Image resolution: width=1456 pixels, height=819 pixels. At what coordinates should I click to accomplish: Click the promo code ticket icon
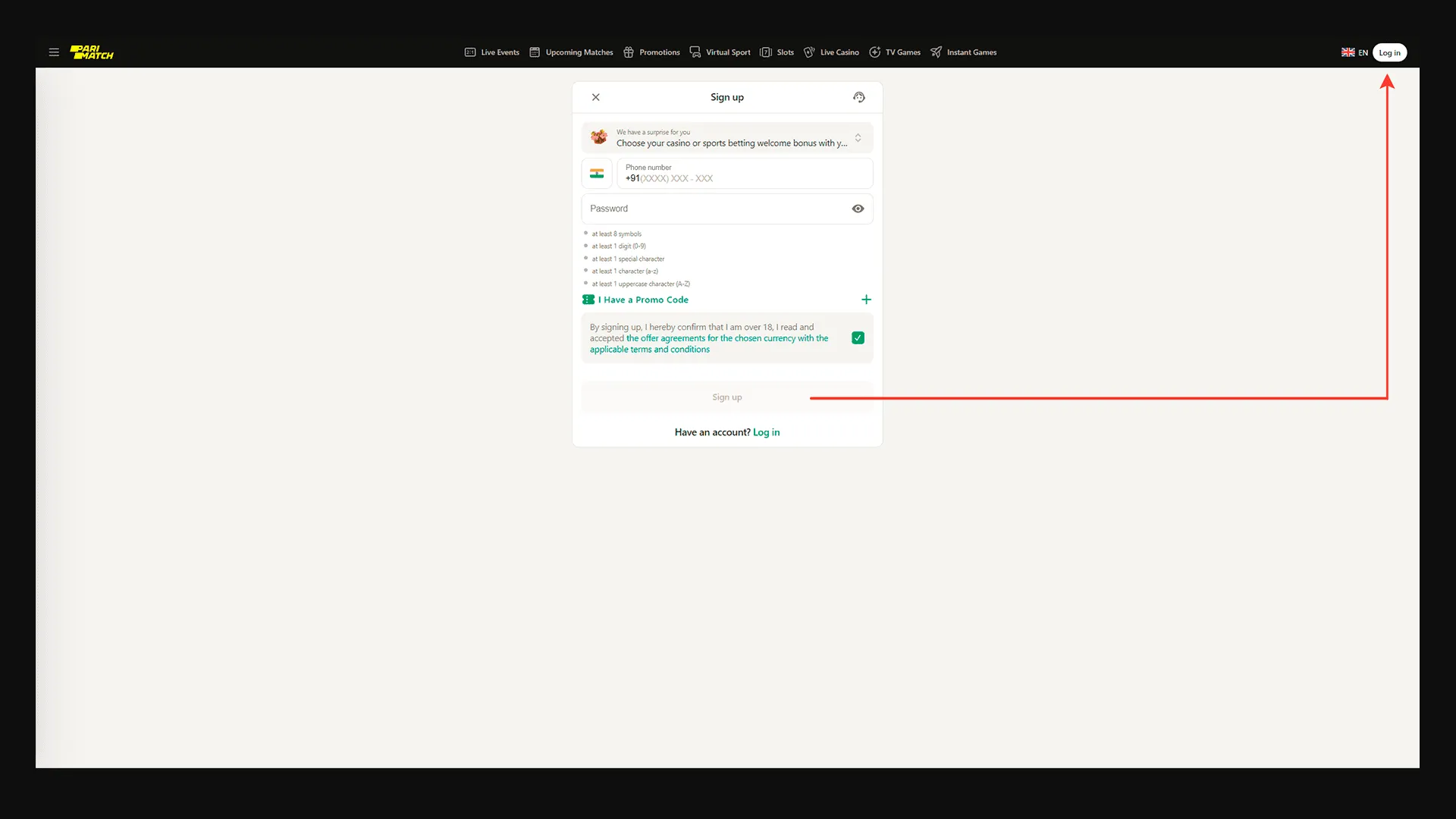[x=588, y=300]
